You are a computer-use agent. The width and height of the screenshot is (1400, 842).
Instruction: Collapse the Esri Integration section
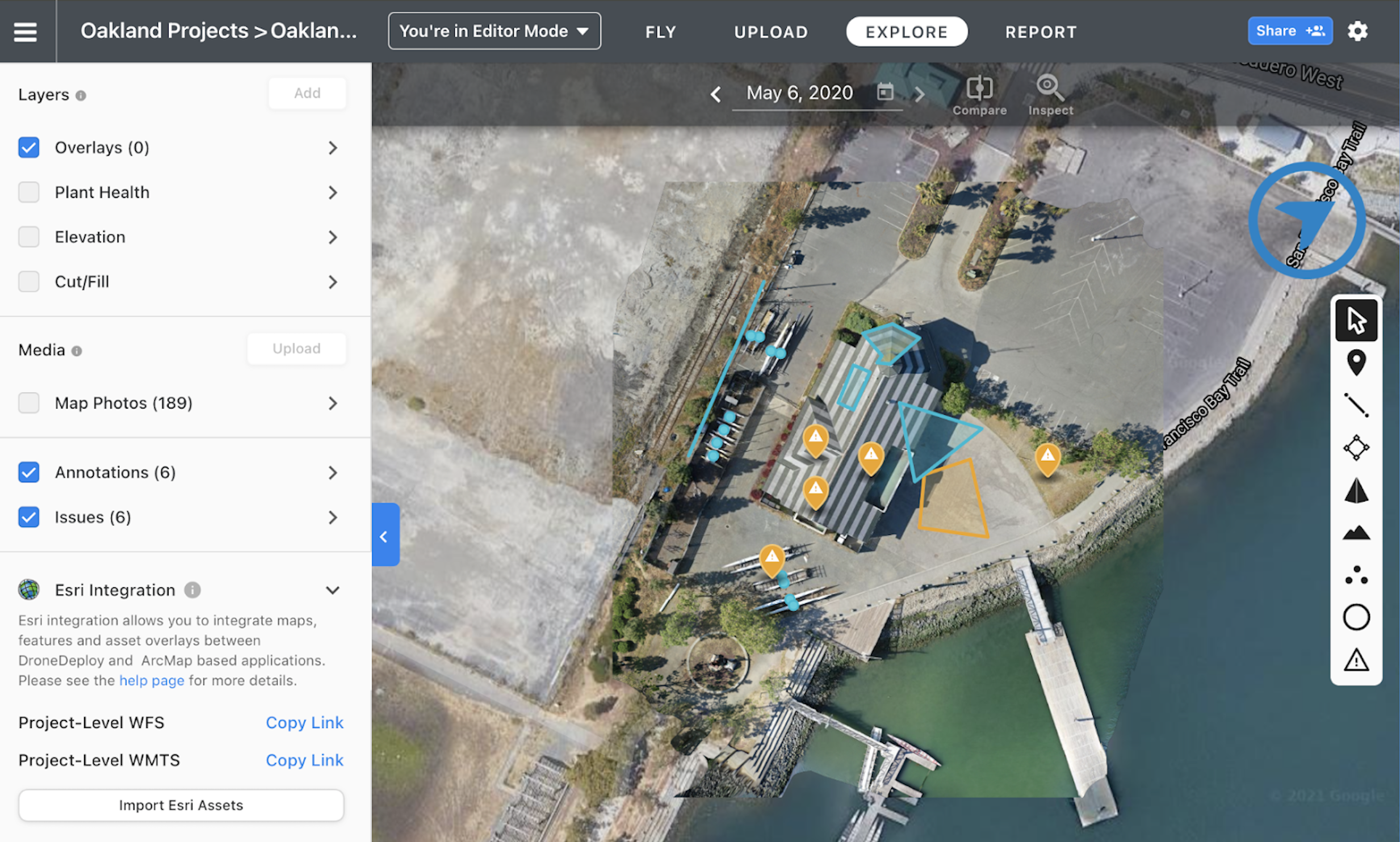(333, 590)
